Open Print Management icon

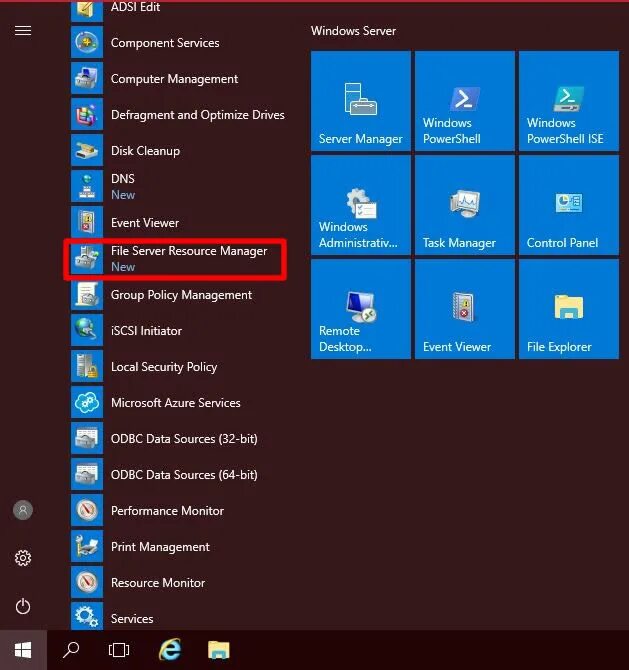[87, 547]
